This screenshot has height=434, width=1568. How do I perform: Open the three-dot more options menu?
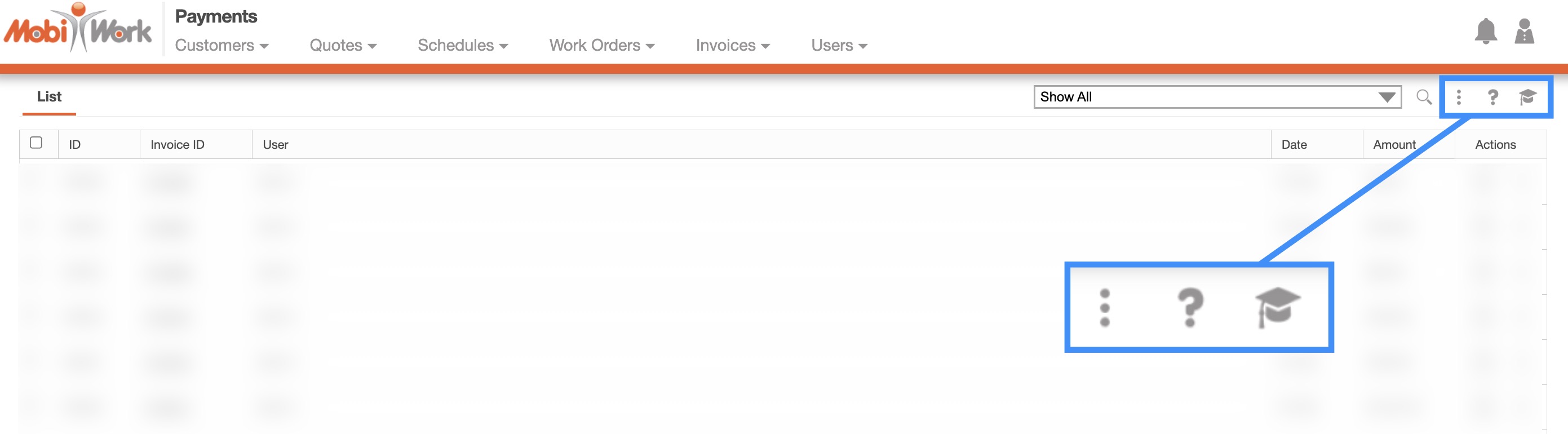[1459, 97]
